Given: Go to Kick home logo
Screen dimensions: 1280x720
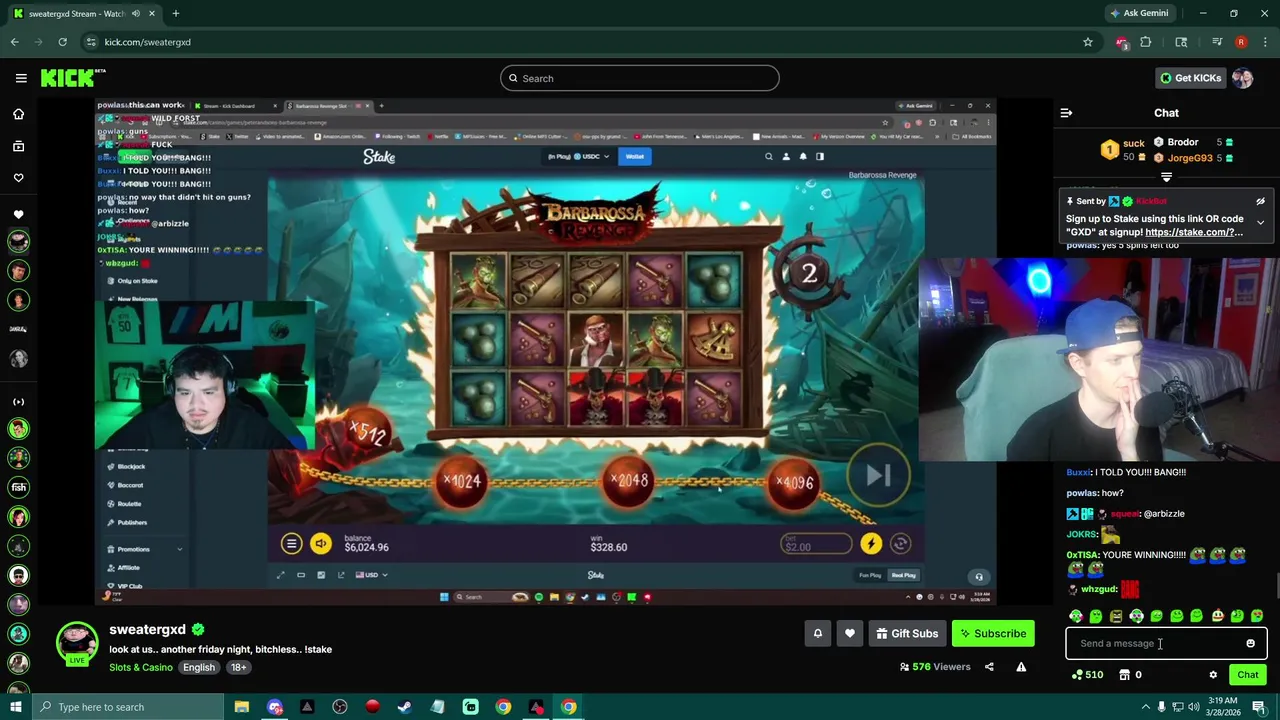Looking at the screenshot, I should click(x=72, y=78).
